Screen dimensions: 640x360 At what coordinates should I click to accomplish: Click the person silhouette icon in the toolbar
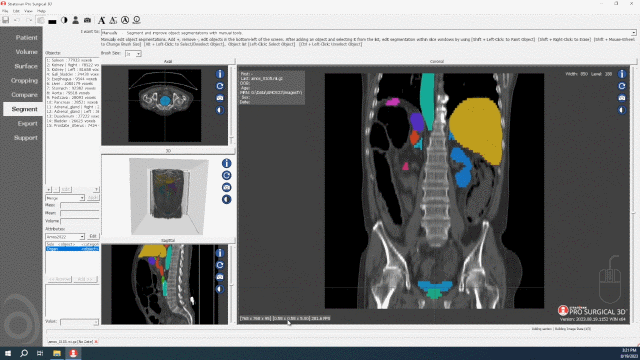(x=76, y=20)
